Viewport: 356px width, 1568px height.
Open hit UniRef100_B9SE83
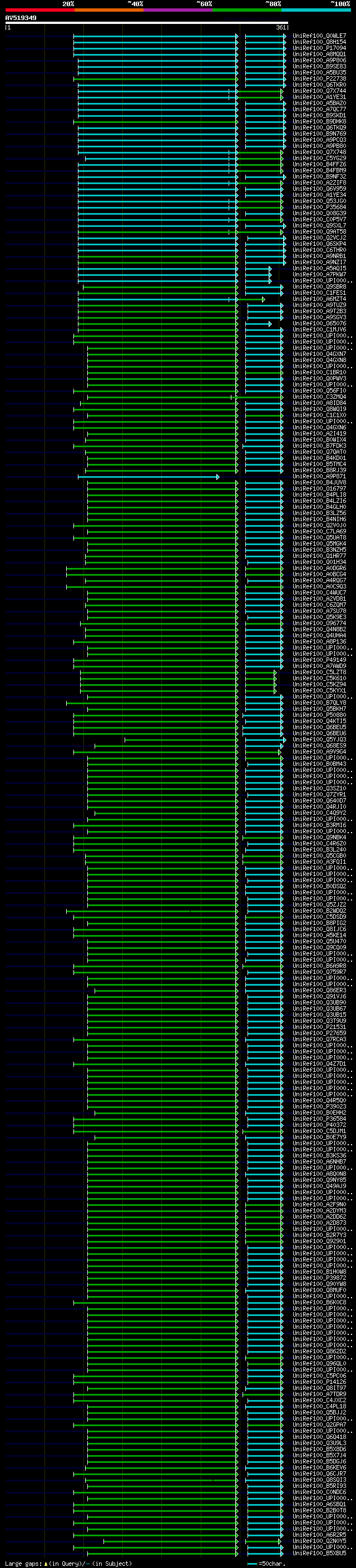(x=319, y=66)
